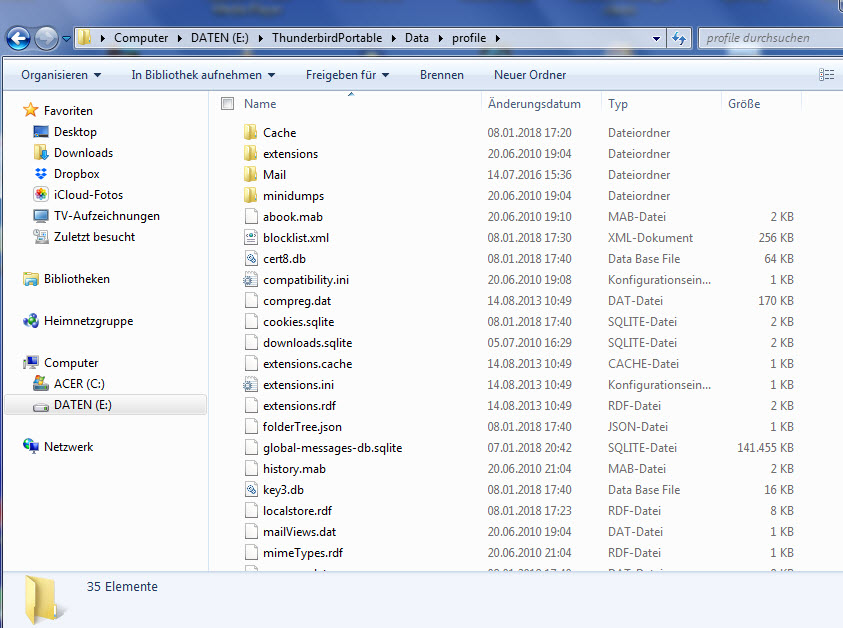
Task: Select the key3.db file icon
Action: pos(251,489)
